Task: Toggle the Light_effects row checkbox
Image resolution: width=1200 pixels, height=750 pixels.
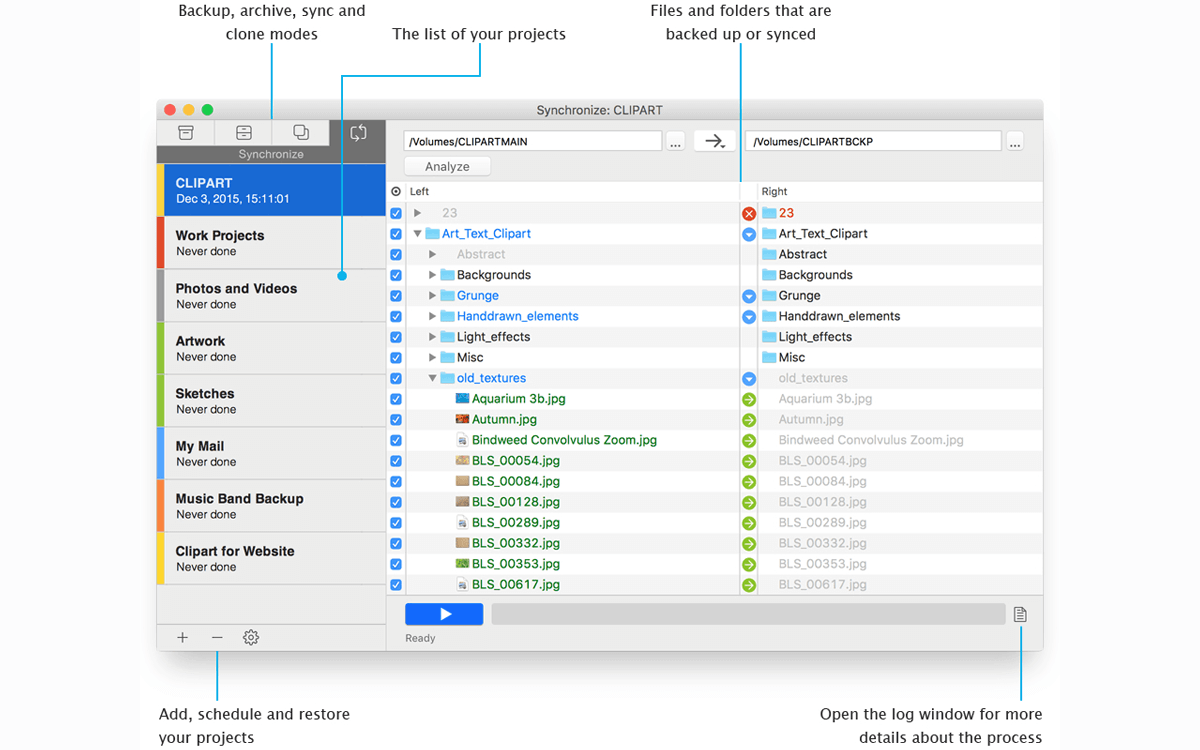Action: click(x=396, y=337)
